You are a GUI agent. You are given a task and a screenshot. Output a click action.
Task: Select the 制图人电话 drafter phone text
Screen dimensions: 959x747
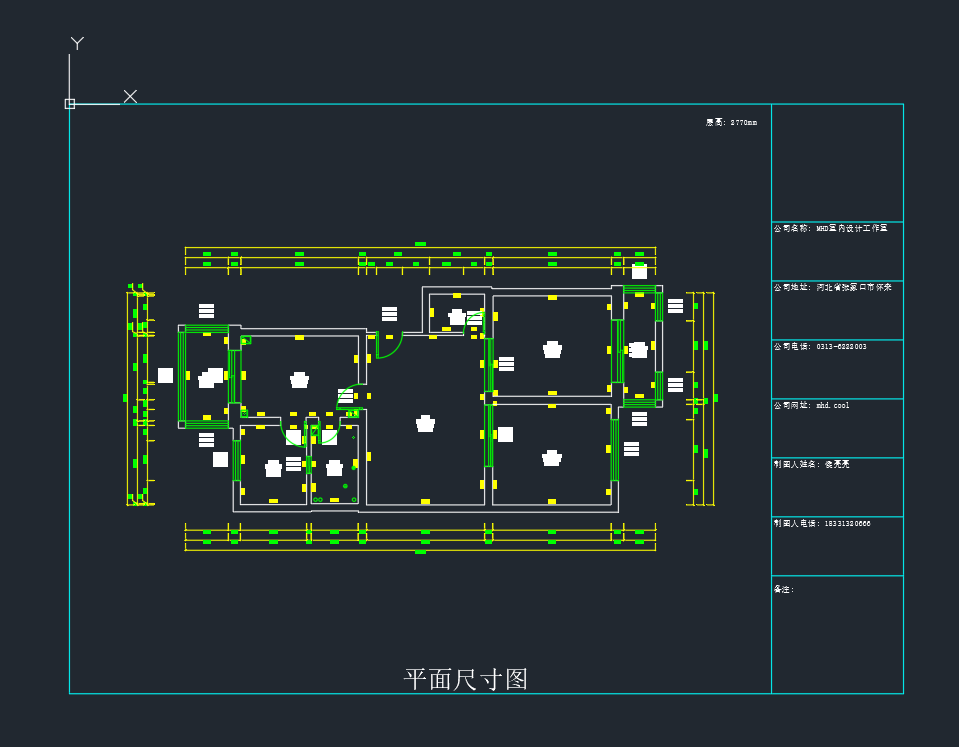[822, 523]
